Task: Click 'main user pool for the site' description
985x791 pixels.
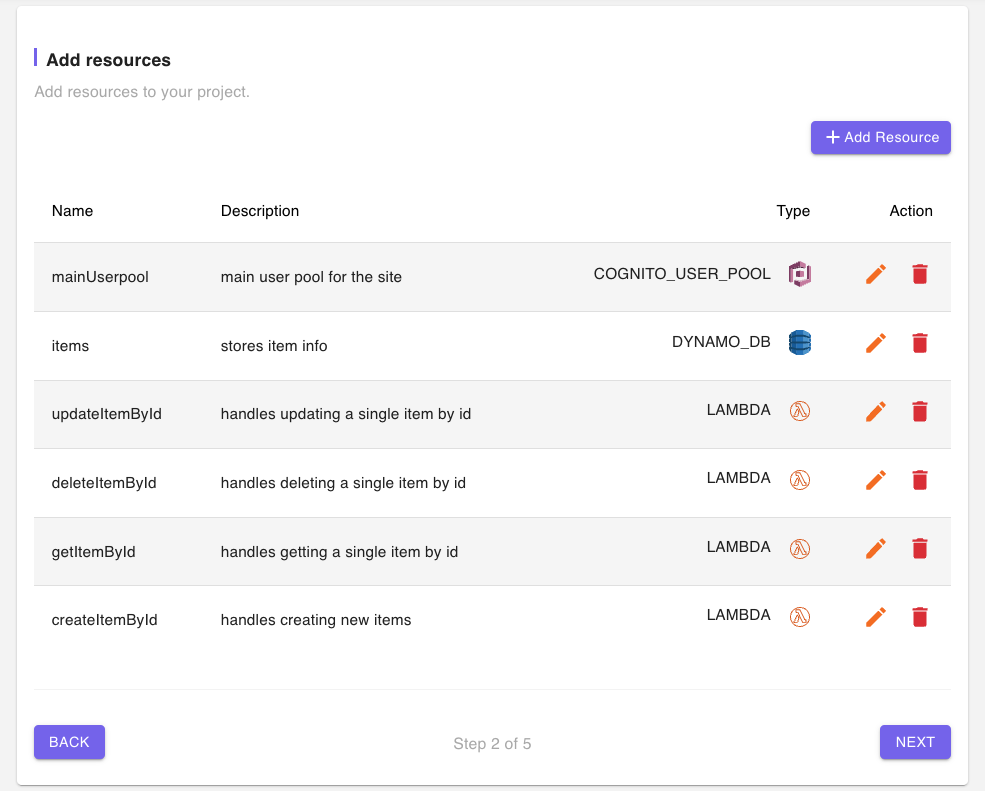Action: pos(311,277)
